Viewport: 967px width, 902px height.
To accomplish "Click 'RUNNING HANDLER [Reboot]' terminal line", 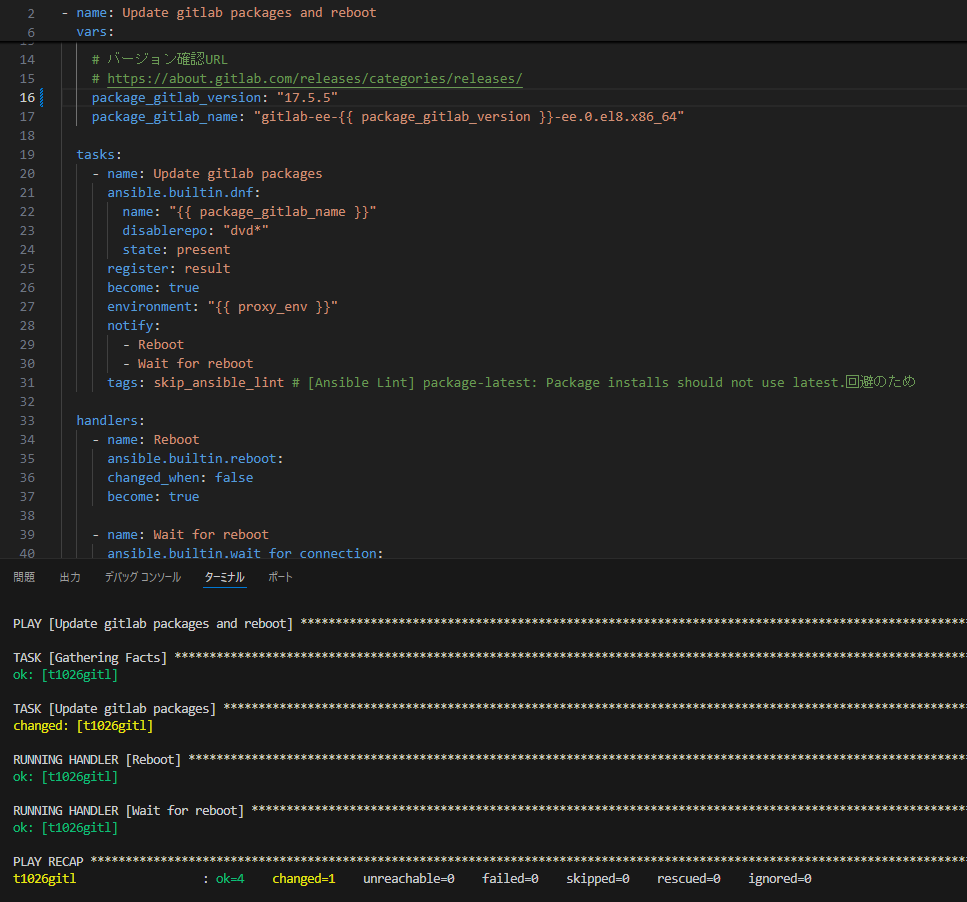I will 97,760.
